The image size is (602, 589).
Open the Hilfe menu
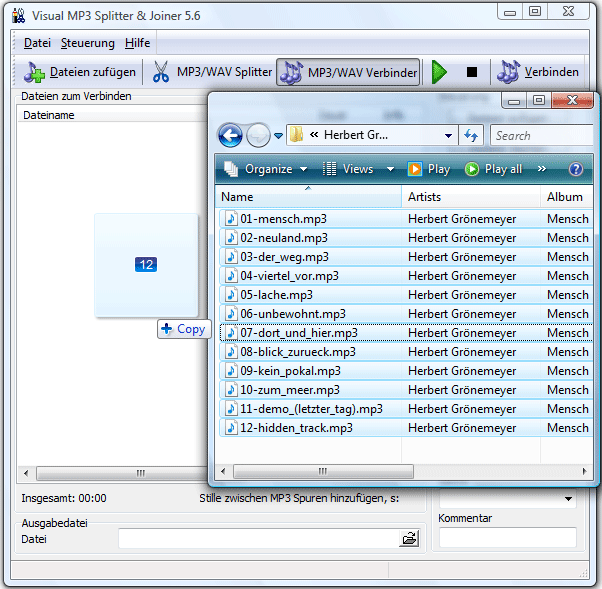[x=137, y=43]
